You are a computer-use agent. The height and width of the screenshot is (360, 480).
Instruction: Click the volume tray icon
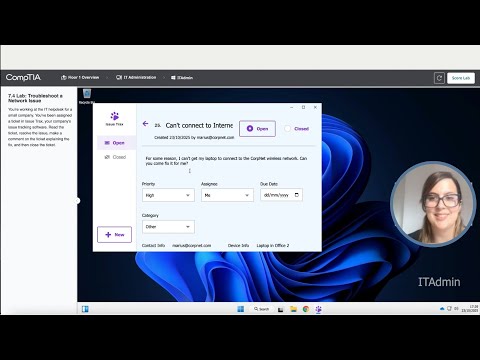coord(456,309)
